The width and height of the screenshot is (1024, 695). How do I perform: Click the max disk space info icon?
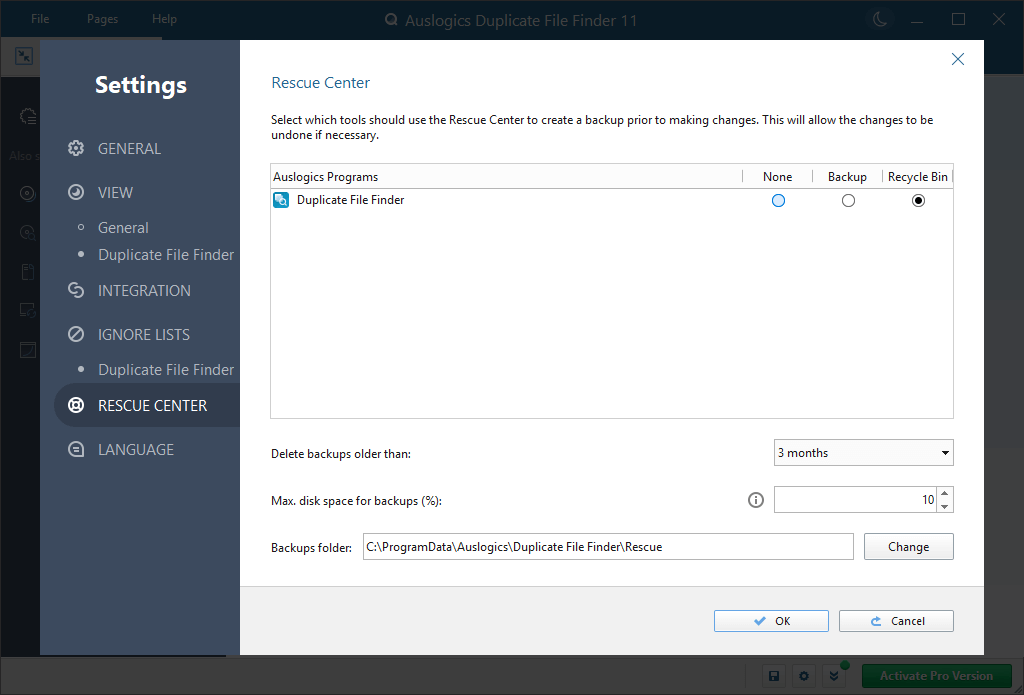click(x=756, y=500)
